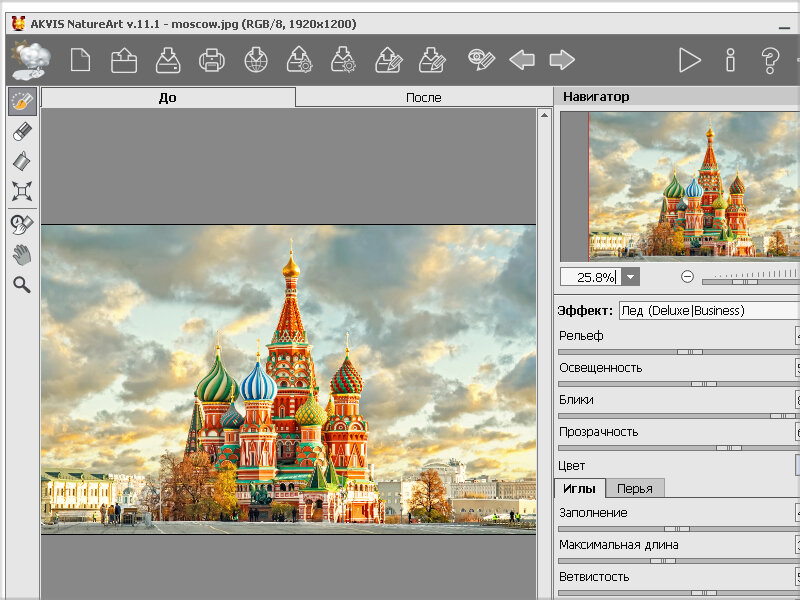Viewport: 800px width, 600px height.
Task: Load guiding lines with upload-pencil icon
Action: pos(388,60)
